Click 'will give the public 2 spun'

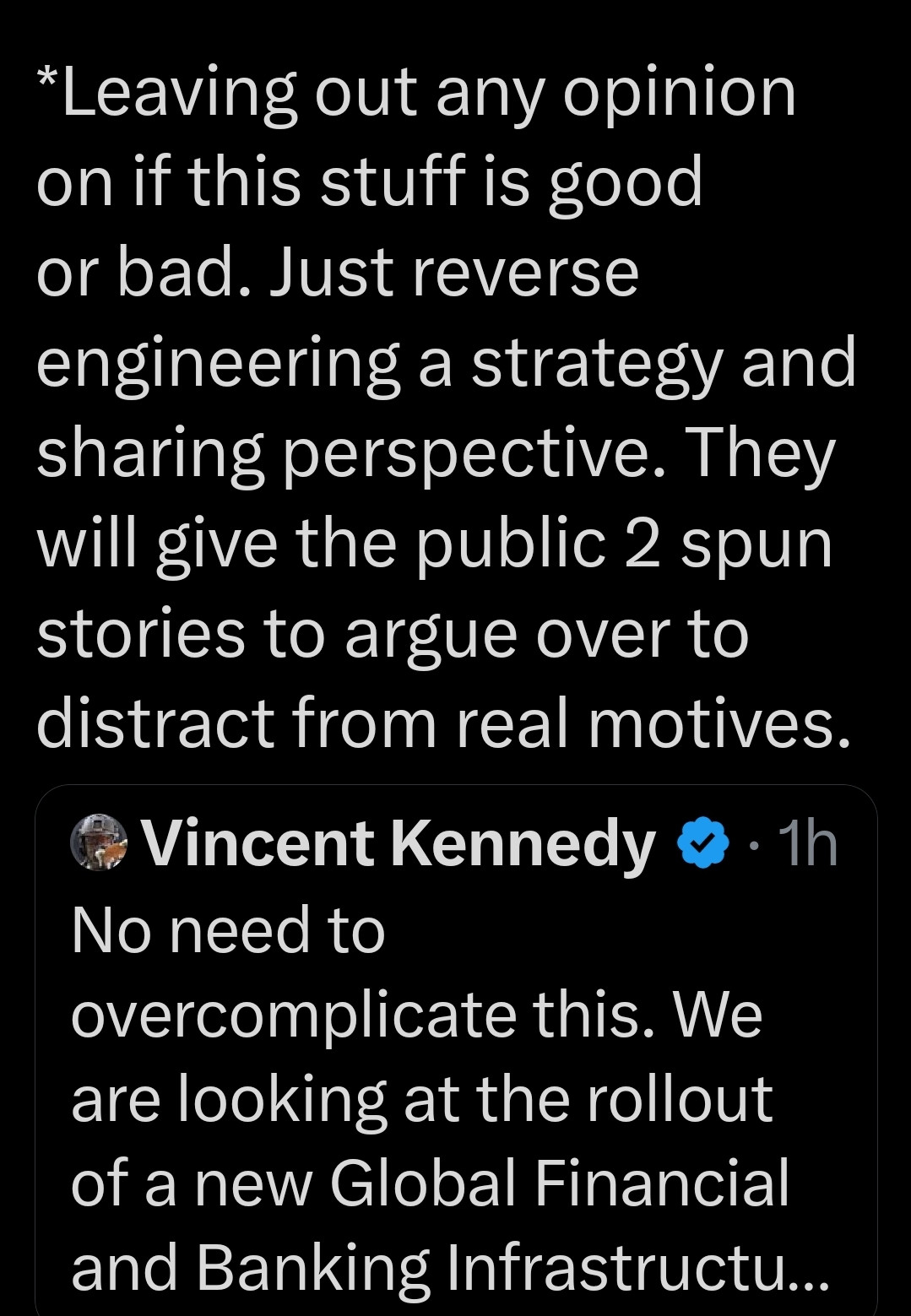434,544
